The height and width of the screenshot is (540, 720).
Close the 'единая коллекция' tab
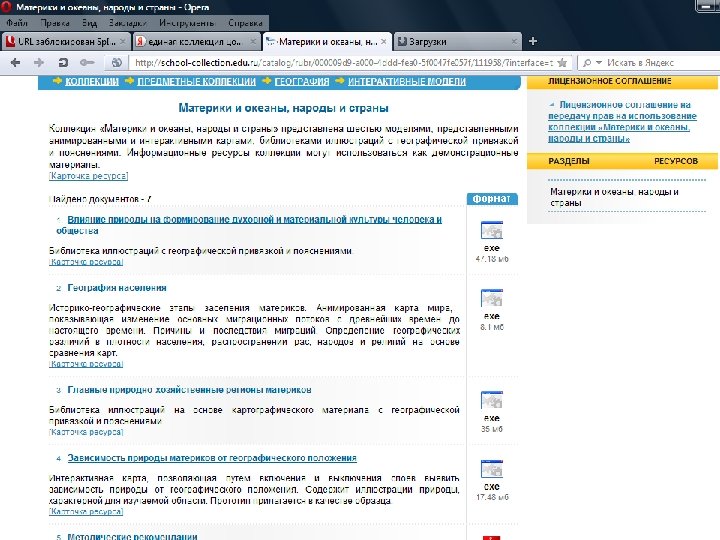(253, 42)
